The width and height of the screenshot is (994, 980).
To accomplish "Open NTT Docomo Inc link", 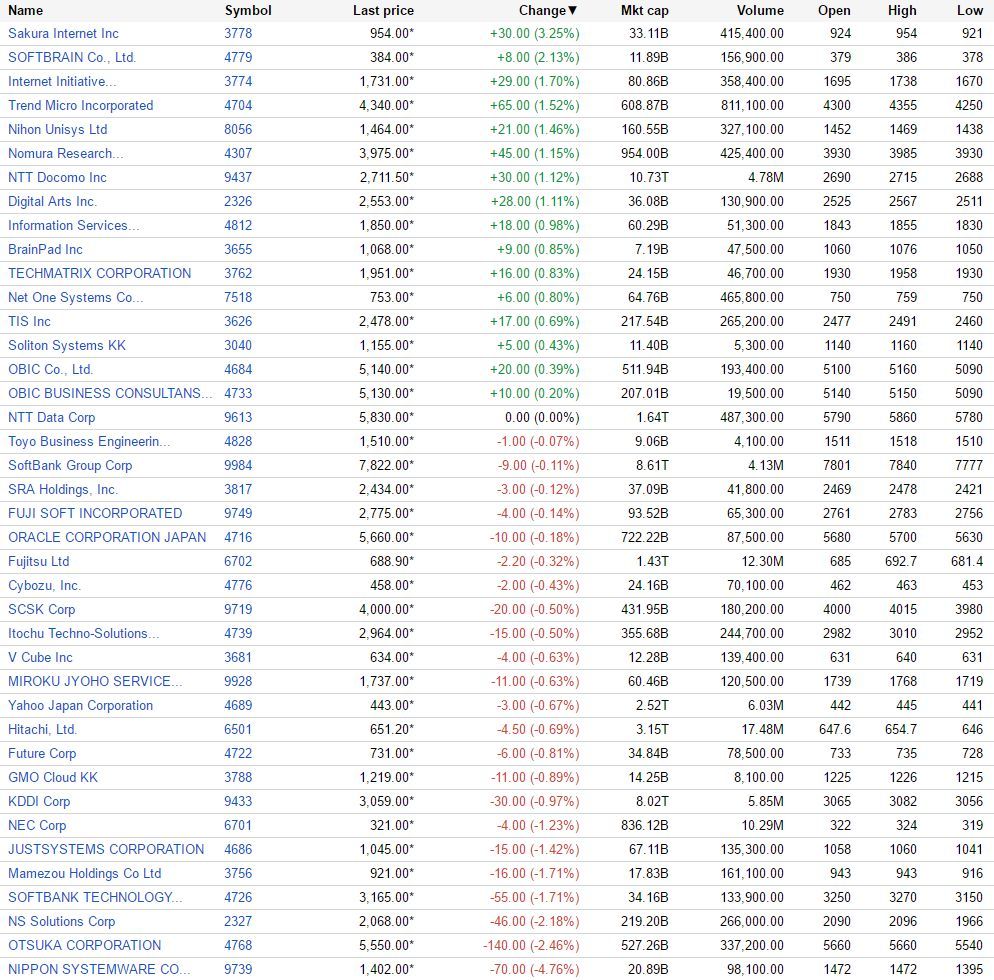I will coord(57,178).
